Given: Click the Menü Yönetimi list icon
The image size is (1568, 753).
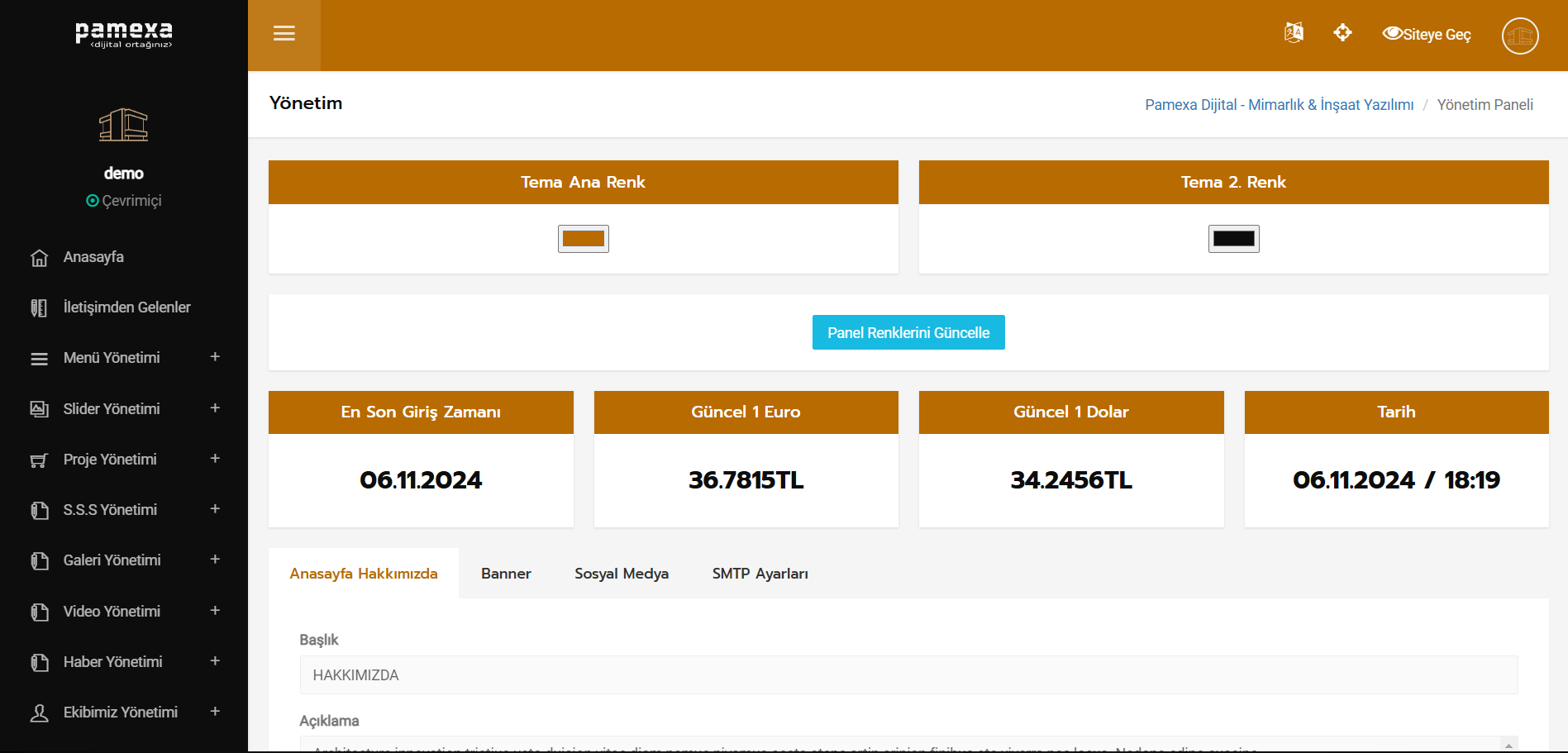Looking at the screenshot, I should click(x=39, y=359).
